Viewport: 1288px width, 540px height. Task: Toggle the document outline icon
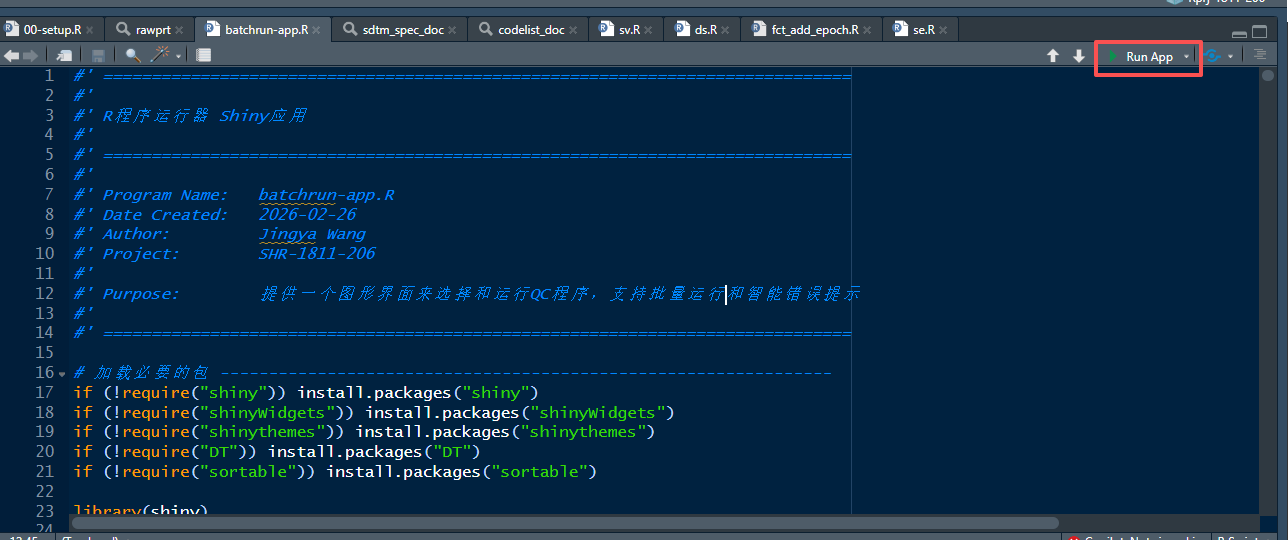click(x=1261, y=56)
